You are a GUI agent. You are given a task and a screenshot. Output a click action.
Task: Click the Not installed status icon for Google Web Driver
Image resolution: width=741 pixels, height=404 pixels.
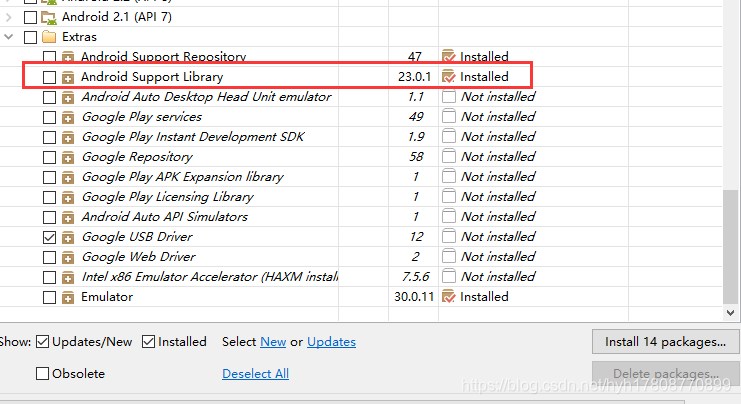pyautogui.click(x=449, y=256)
